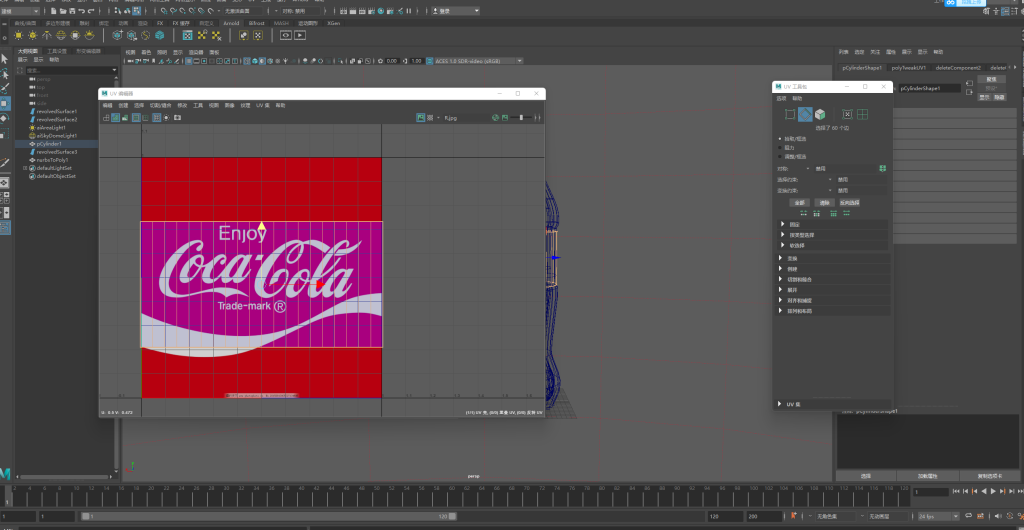Viewport: 1024px width, 530px height.
Task: Click the Arnold standin create shelf icon
Action: coord(118,35)
